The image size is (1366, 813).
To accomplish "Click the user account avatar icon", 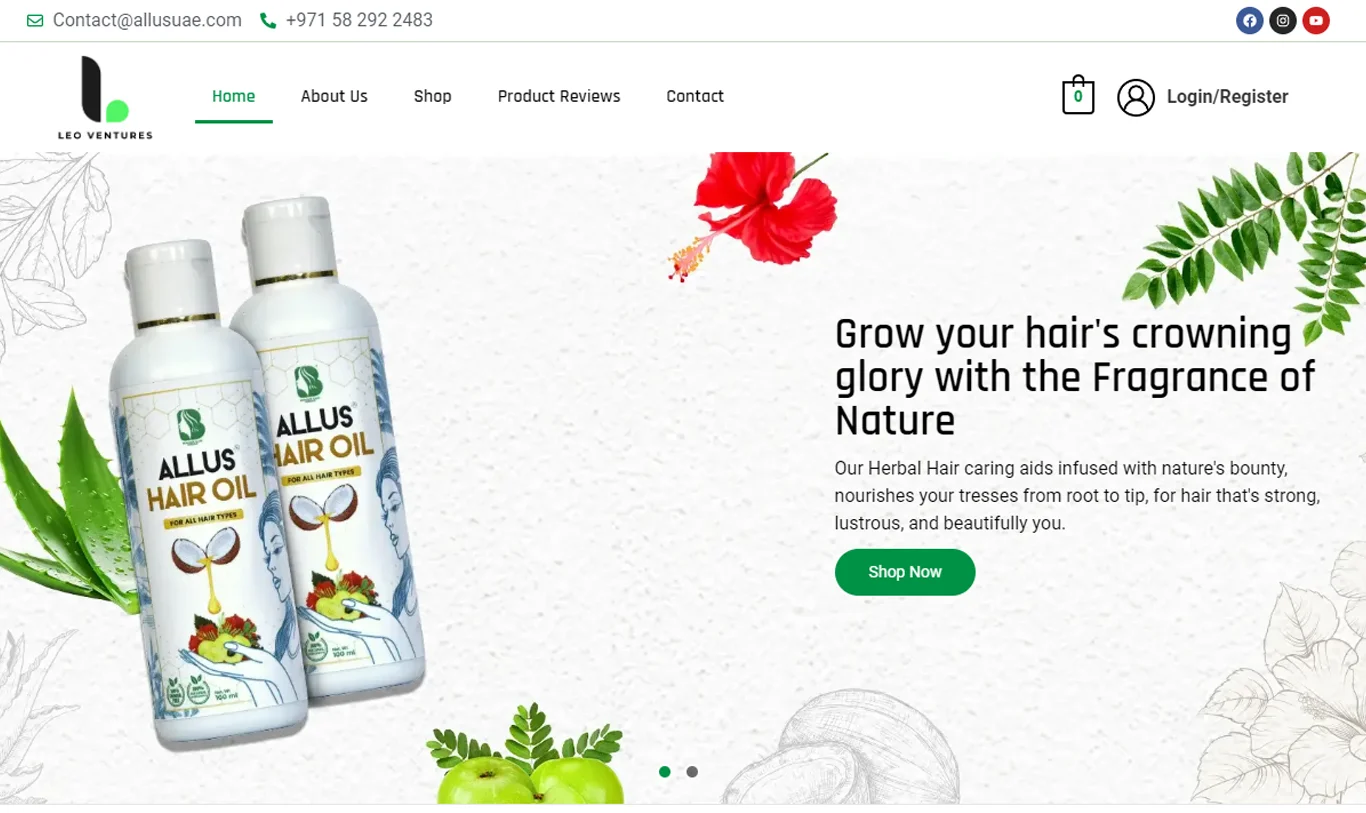I will pos(1136,97).
